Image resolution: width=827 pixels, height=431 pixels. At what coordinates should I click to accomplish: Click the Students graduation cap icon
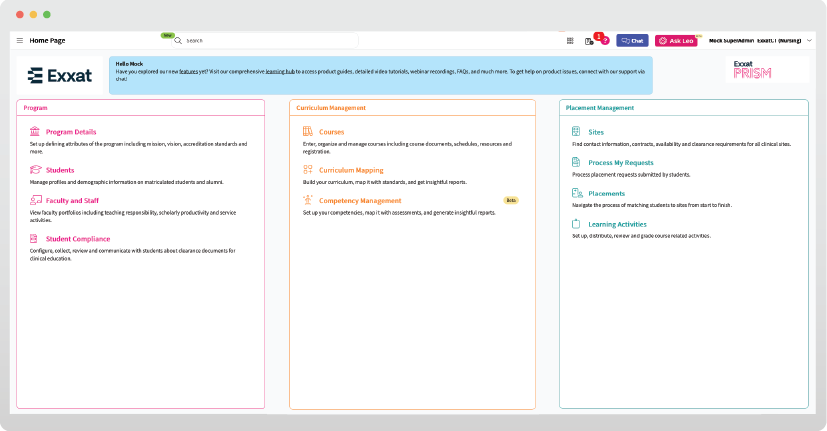pyautogui.click(x=35, y=169)
